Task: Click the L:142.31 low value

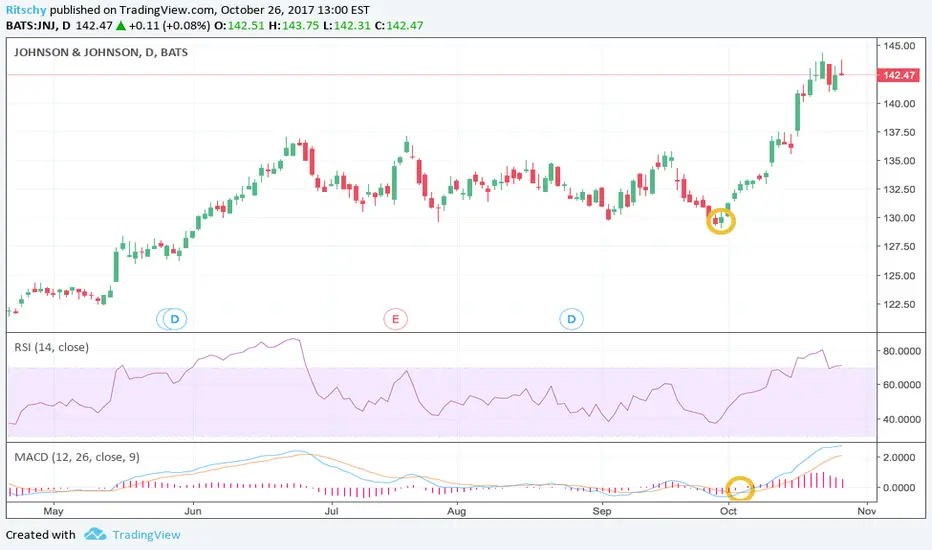Action: tap(347, 26)
